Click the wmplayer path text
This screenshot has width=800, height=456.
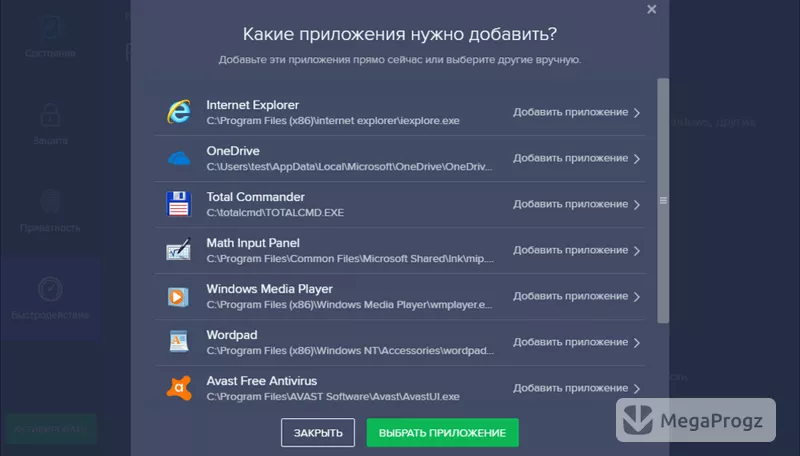pos(349,305)
